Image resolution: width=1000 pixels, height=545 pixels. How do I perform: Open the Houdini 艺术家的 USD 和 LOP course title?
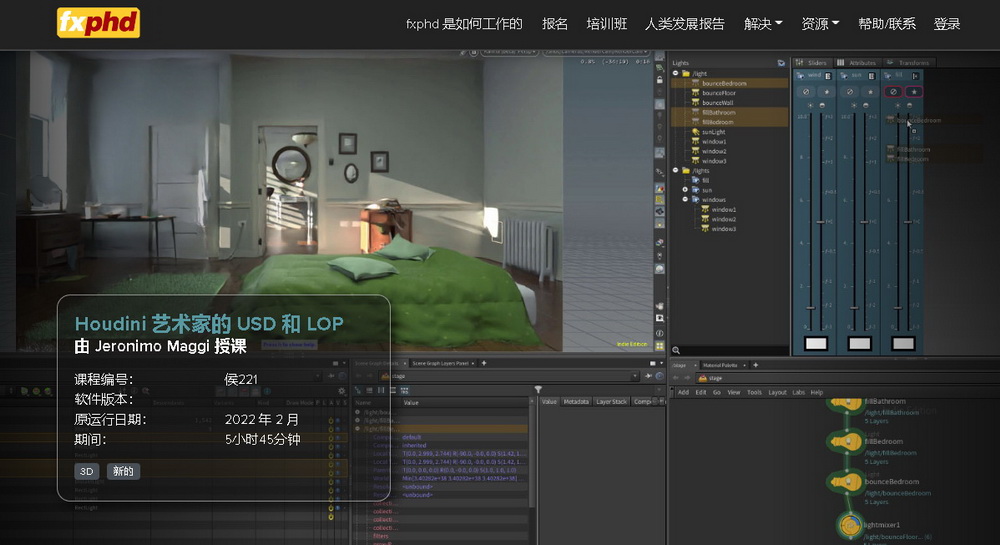209,324
